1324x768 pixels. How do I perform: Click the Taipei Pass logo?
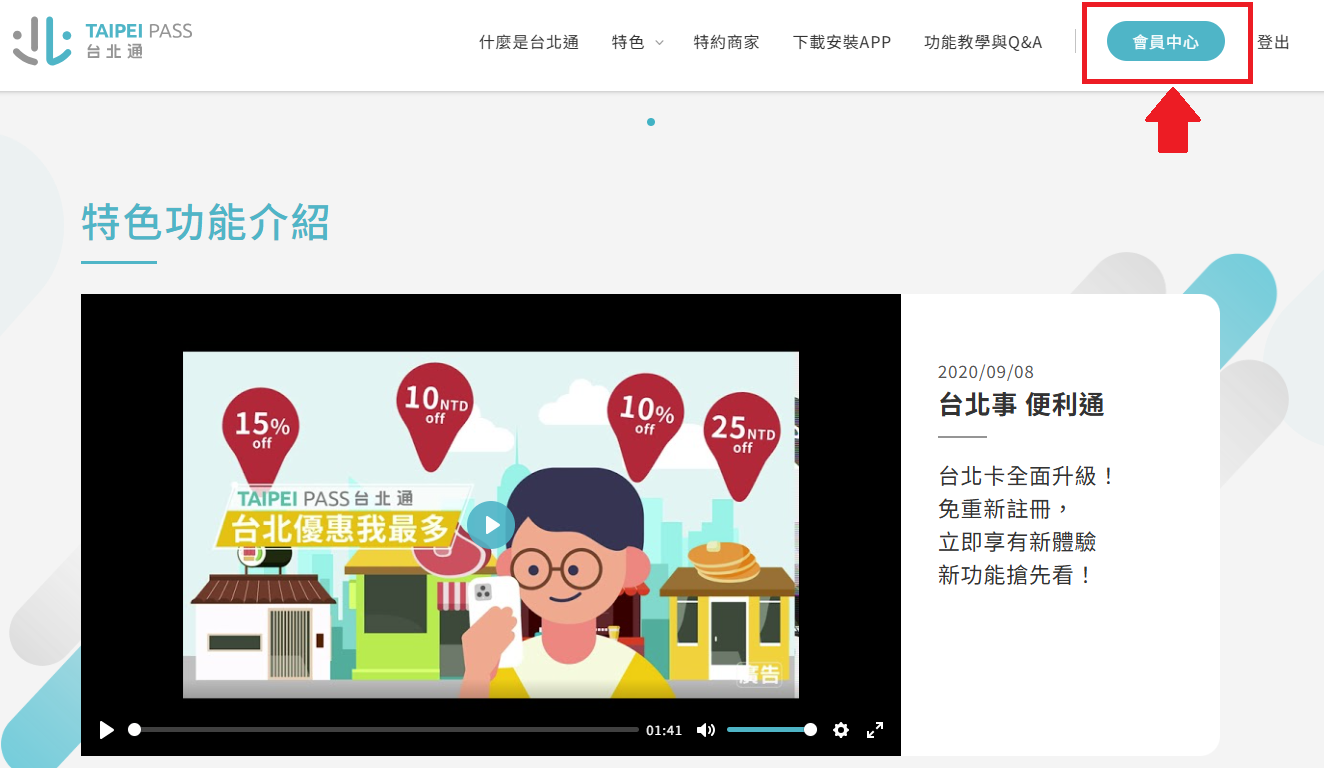coord(102,41)
